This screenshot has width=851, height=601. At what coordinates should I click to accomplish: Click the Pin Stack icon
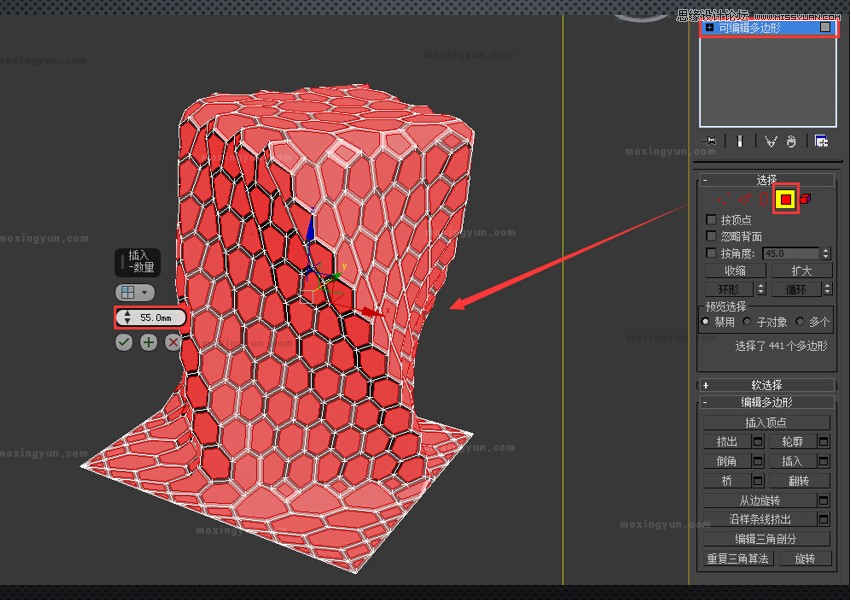pyautogui.click(x=709, y=142)
